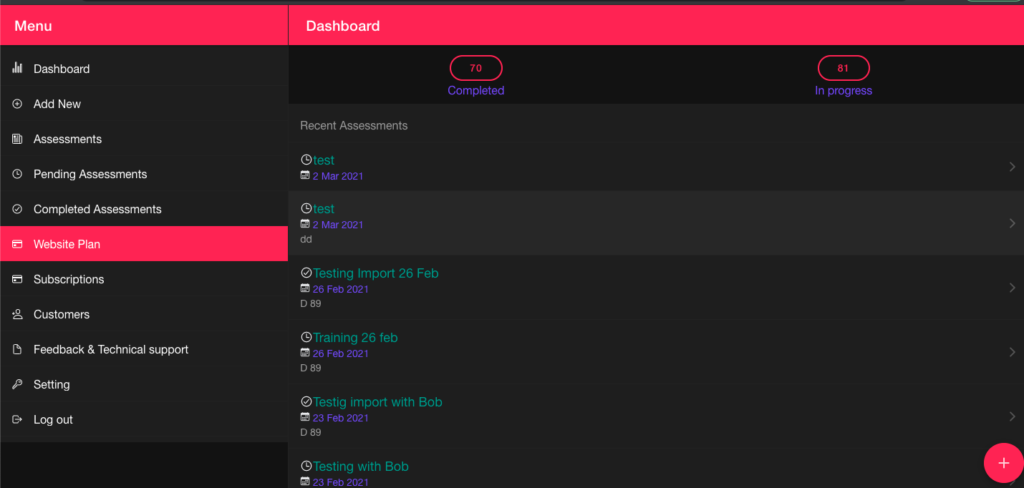The image size is (1024, 488).
Task: Expand chevron on Training 26 feb row
Action: coord(1012,352)
